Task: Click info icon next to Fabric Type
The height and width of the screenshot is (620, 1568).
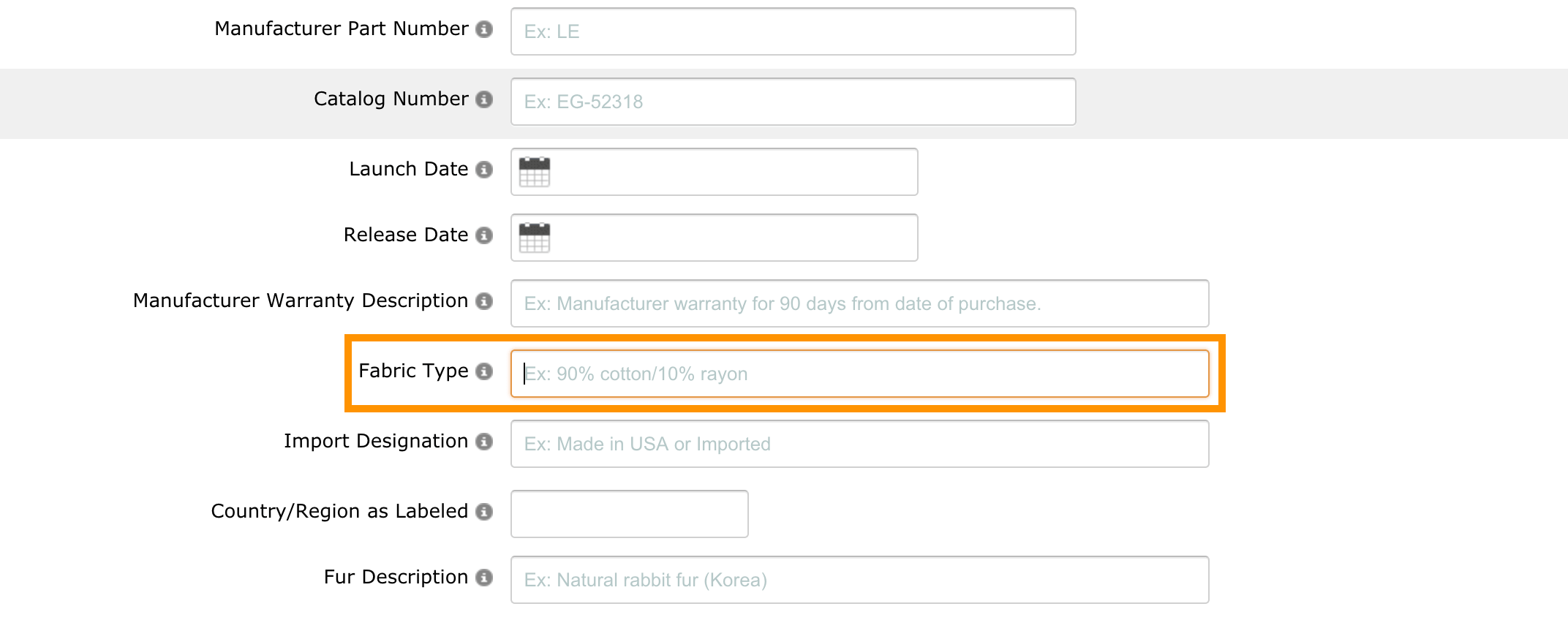Action: 484,371
